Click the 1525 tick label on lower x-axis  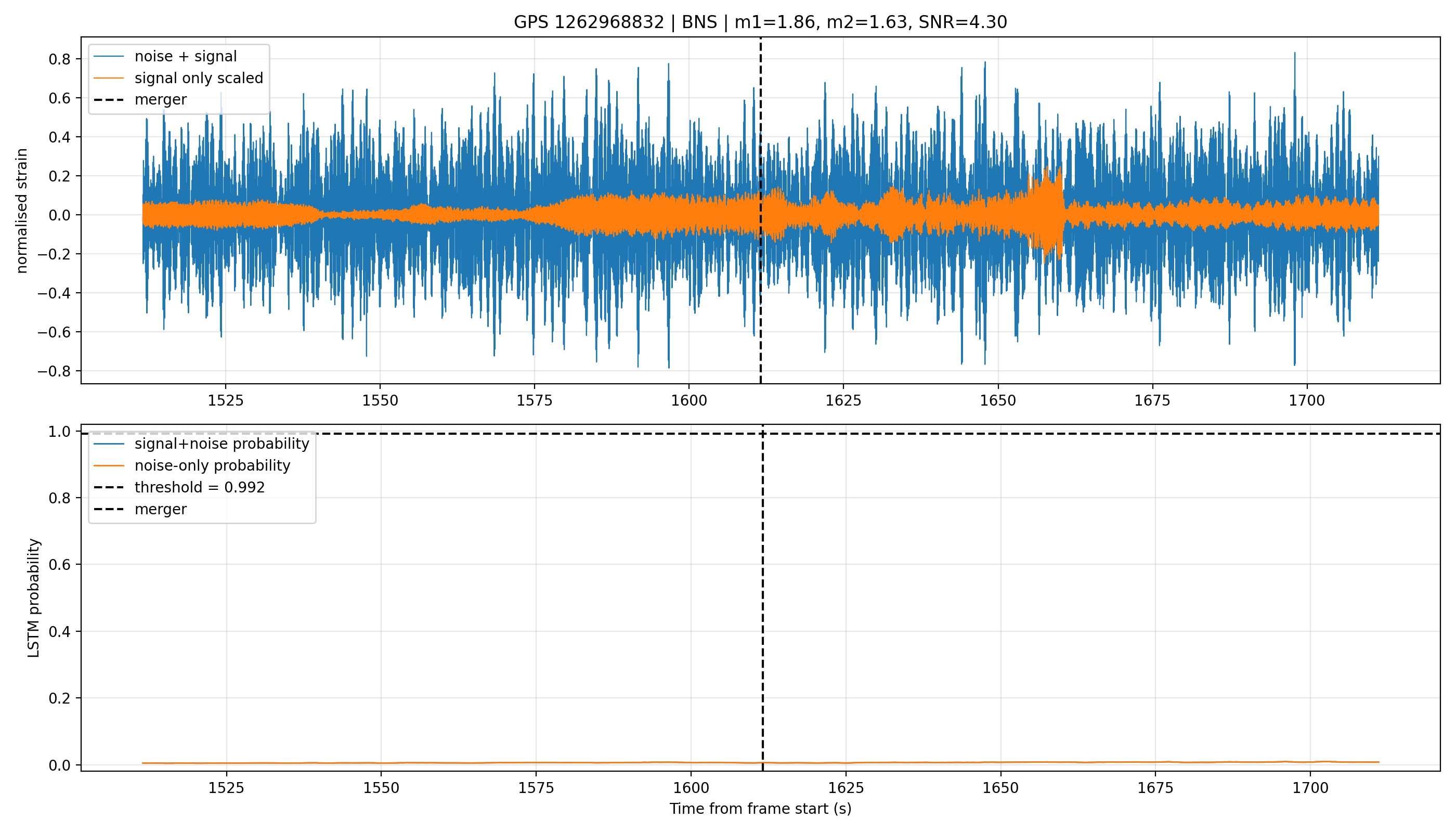(226, 788)
